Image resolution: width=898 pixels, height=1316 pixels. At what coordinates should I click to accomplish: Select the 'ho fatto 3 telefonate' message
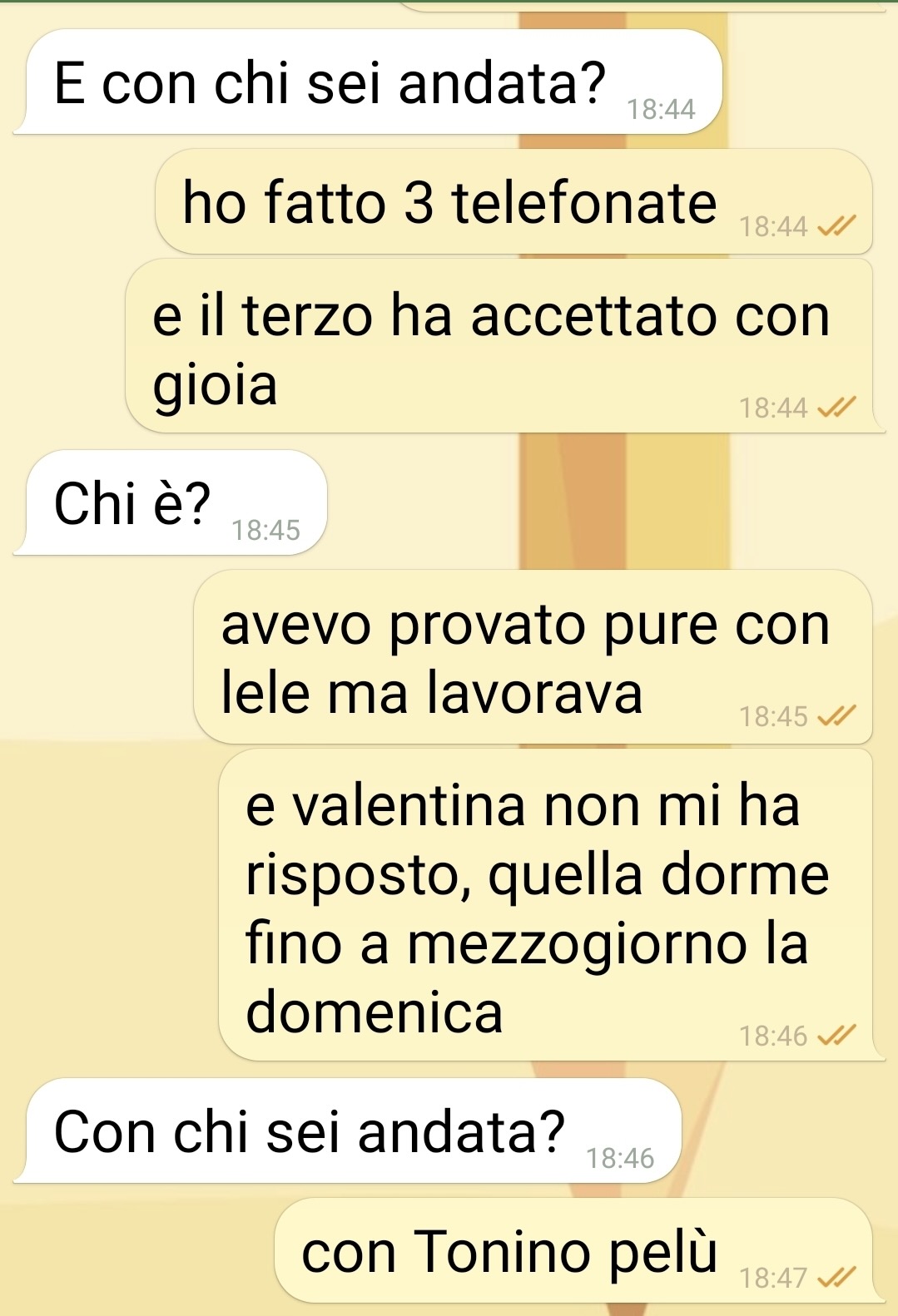(513, 201)
